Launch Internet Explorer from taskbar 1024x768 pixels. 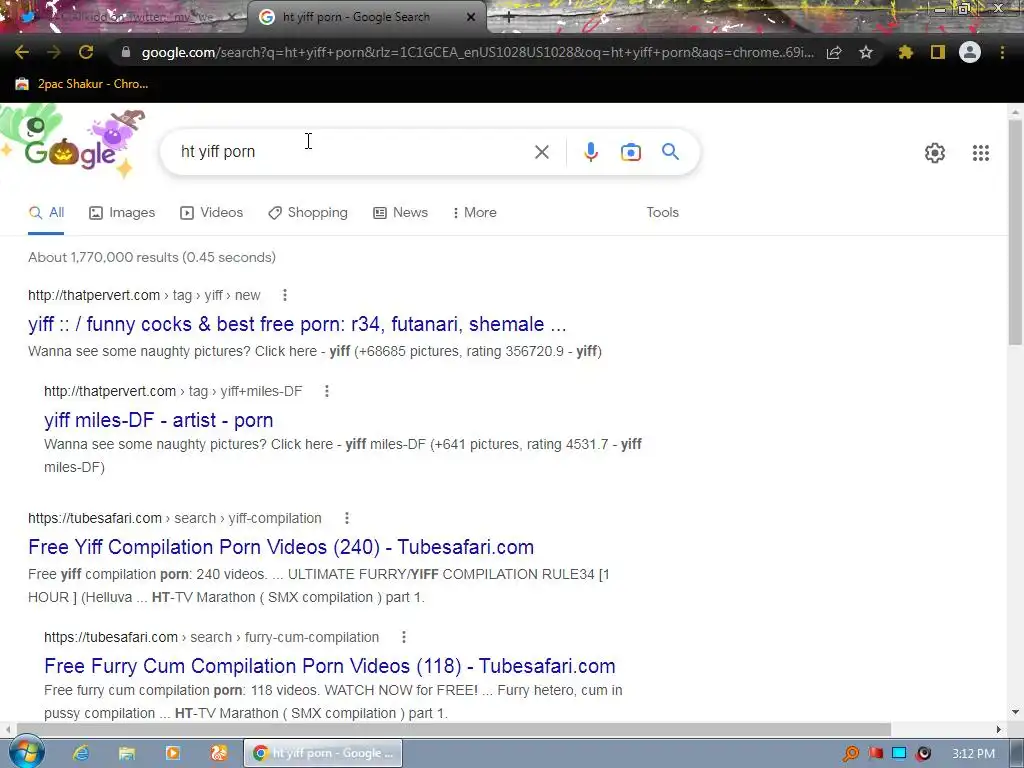pyautogui.click(x=80, y=753)
